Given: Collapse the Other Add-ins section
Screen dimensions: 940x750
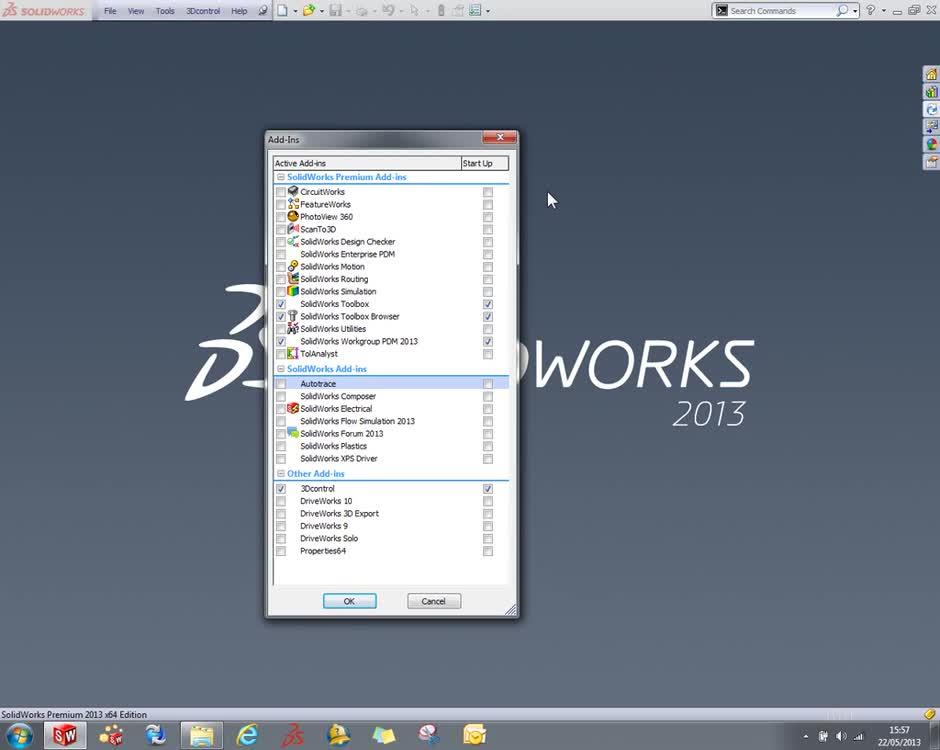Looking at the screenshot, I should point(280,473).
